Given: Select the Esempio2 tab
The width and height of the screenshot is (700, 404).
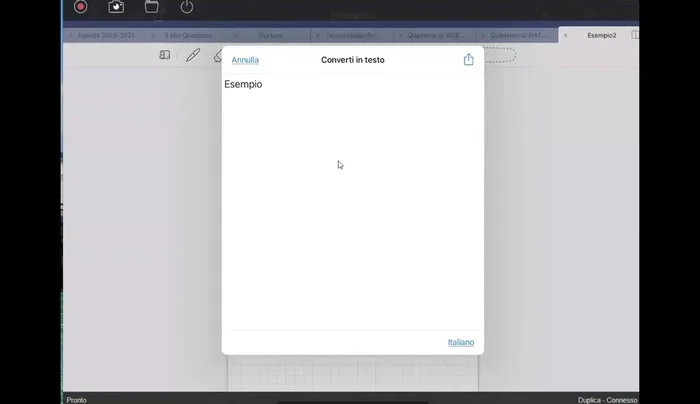Looking at the screenshot, I should (601, 35).
